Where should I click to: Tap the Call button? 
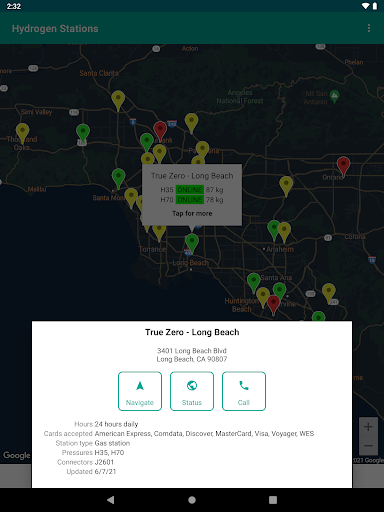tap(244, 391)
